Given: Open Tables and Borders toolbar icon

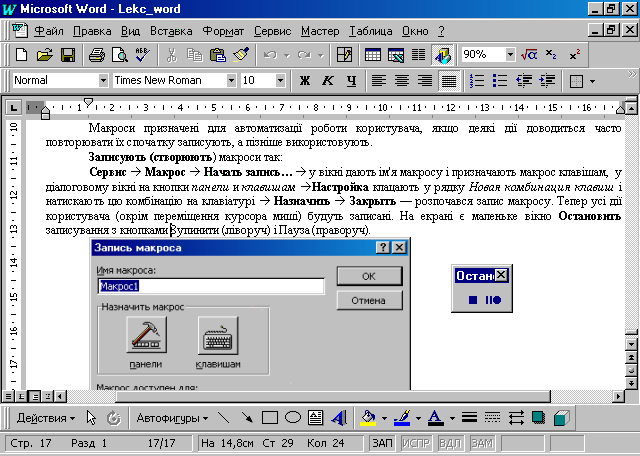Looking at the screenshot, I should [x=344, y=55].
